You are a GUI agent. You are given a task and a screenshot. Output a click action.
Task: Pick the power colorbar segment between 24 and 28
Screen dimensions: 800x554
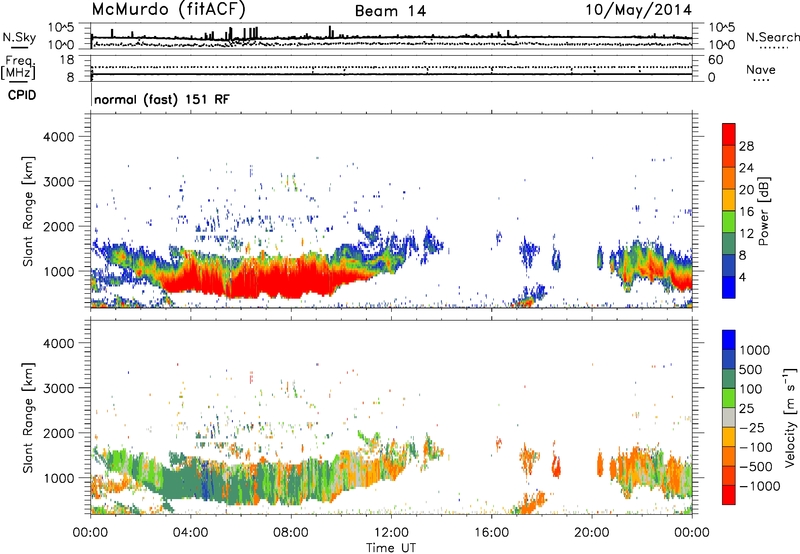click(729, 156)
